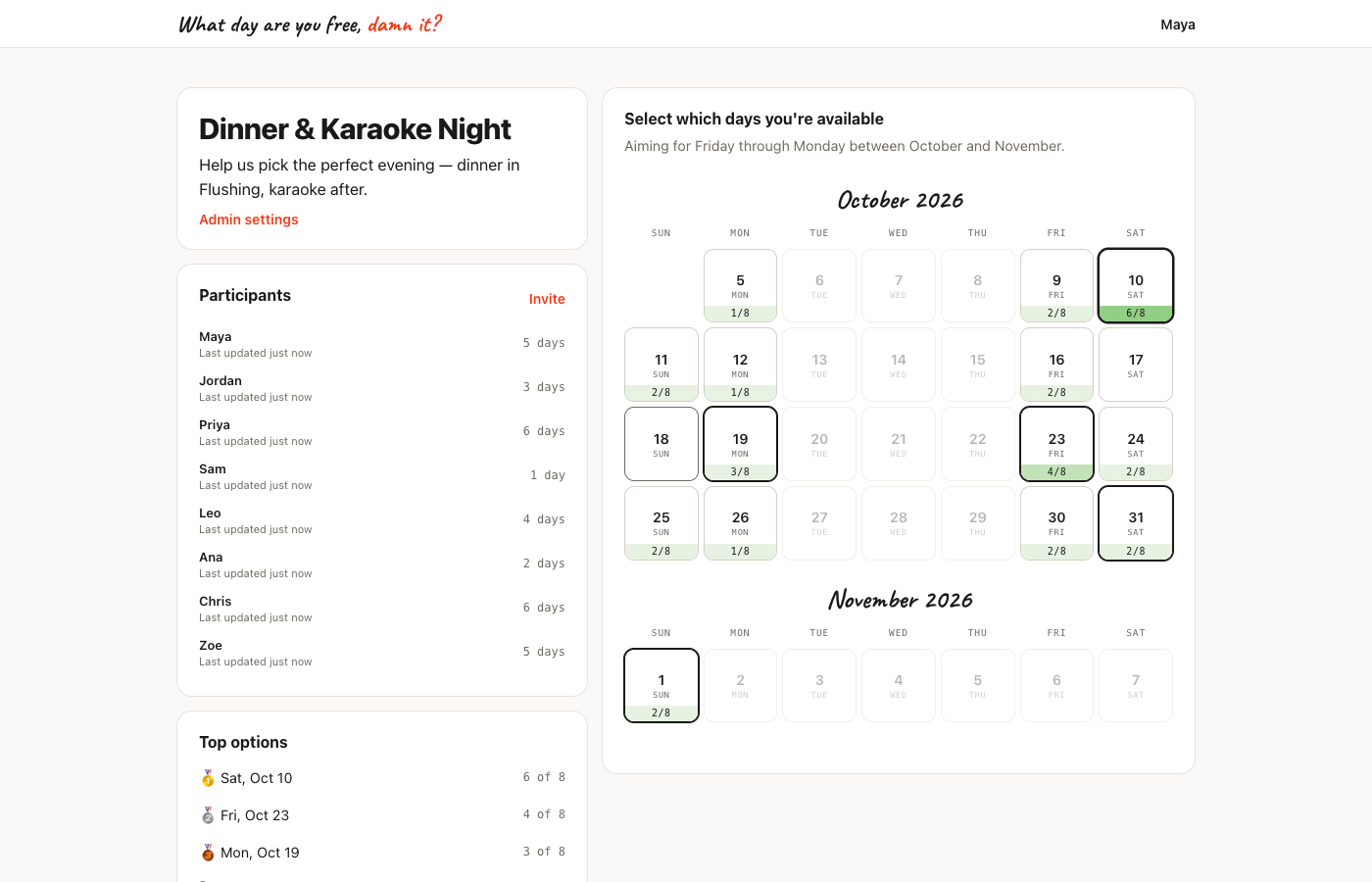Click the 'November 2026' month heading
This screenshot has height=882, width=1372.
[x=900, y=600]
